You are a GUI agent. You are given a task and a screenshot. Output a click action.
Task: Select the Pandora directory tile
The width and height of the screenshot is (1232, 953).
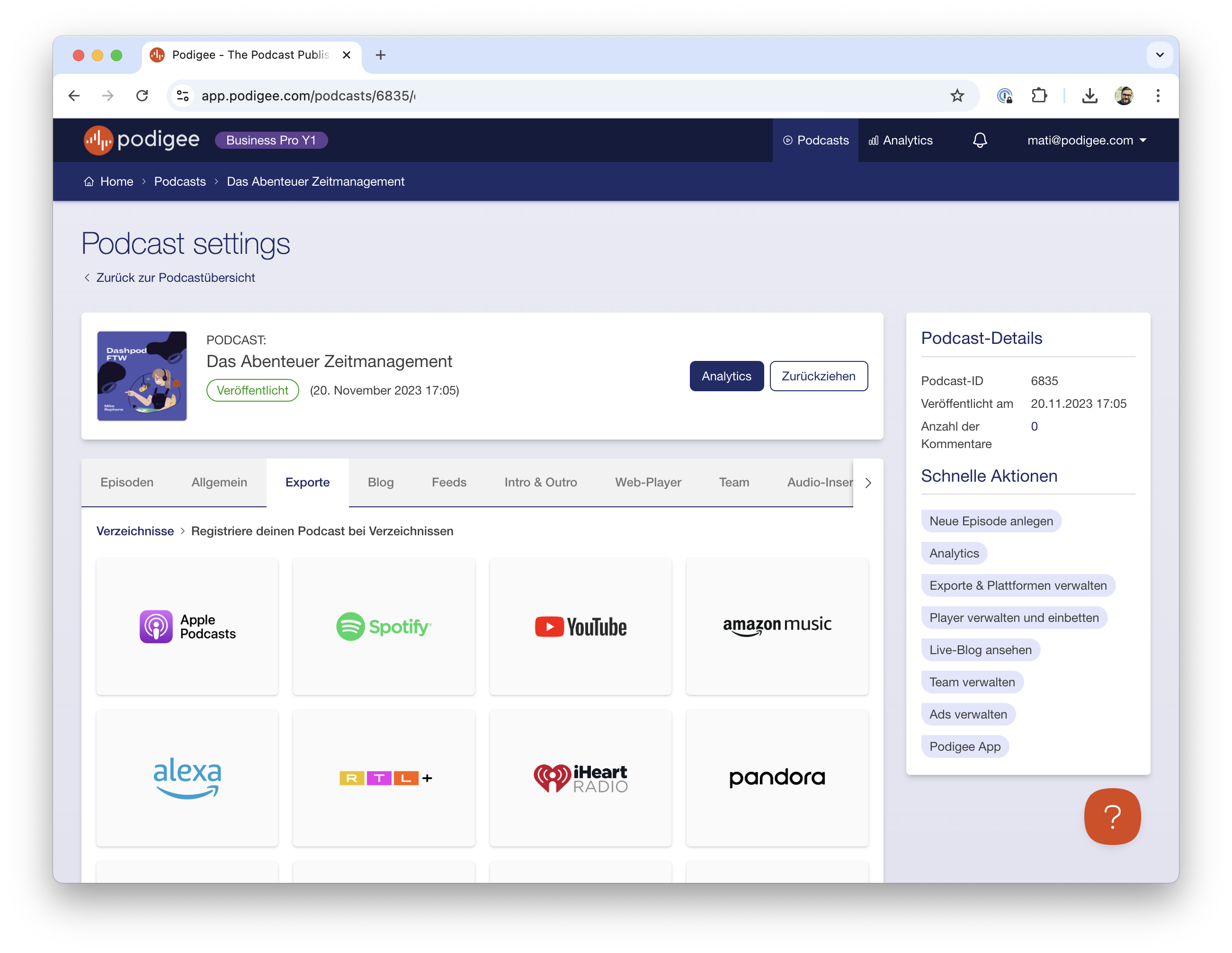point(777,779)
